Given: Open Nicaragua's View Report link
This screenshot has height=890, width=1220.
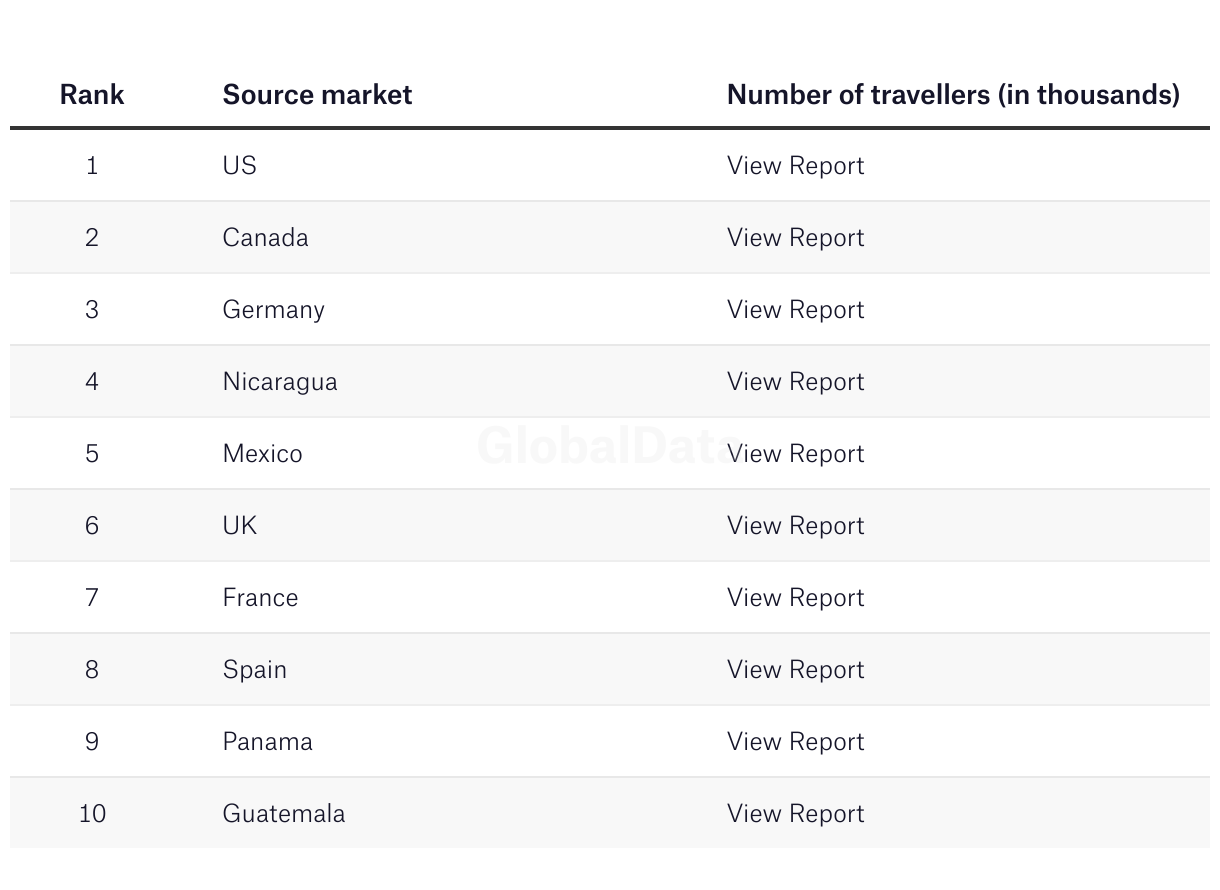Looking at the screenshot, I should [x=795, y=381].
